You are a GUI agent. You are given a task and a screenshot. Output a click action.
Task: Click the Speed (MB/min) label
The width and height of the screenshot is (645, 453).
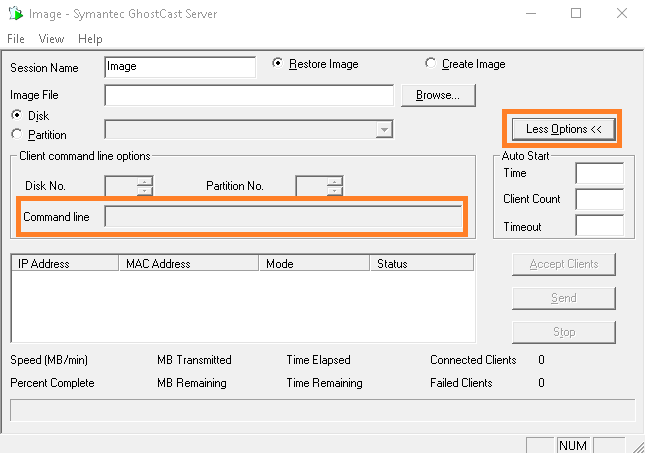click(x=49, y=360)
